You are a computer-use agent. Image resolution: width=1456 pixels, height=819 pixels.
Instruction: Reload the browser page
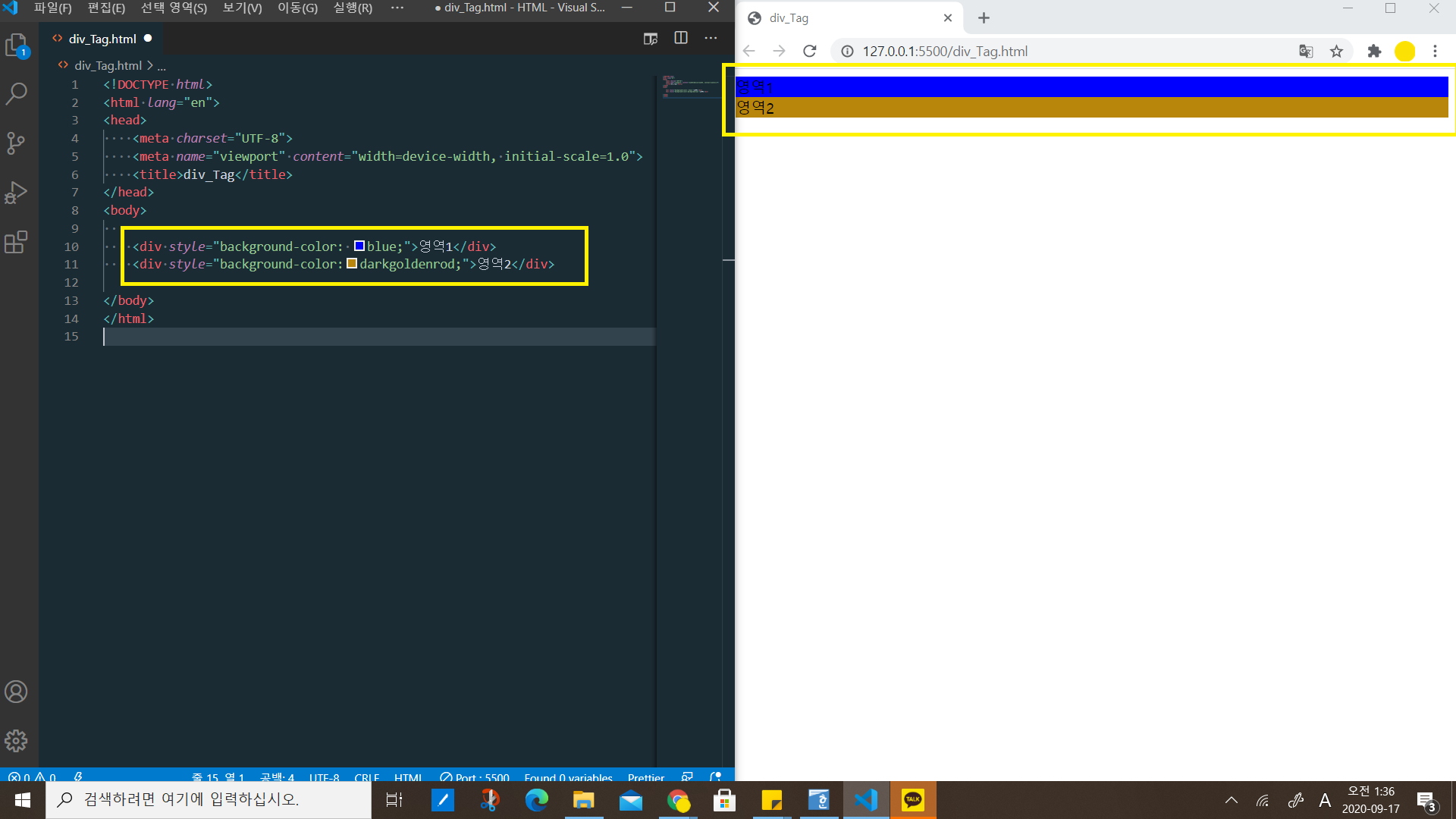[809, 52]
